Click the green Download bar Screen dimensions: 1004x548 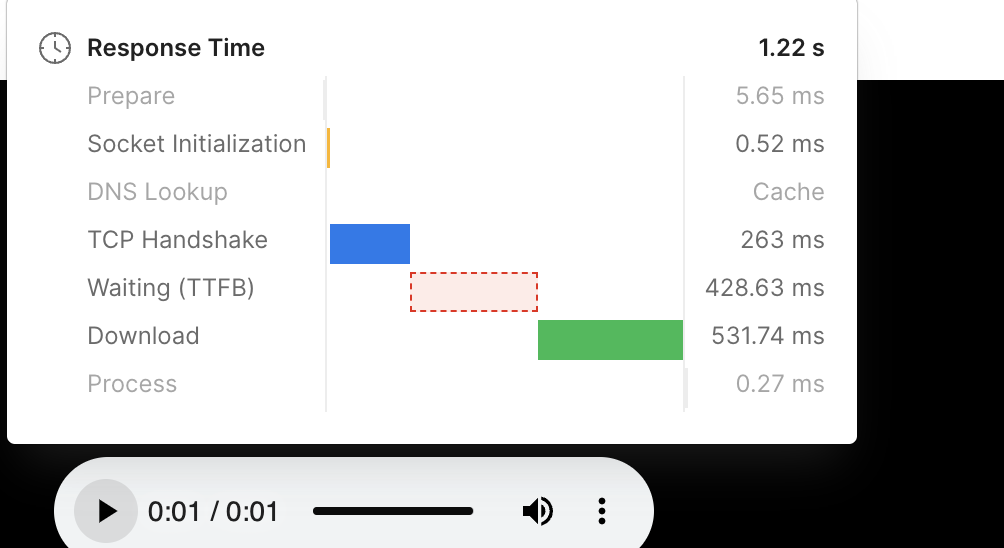pos(610,340)
